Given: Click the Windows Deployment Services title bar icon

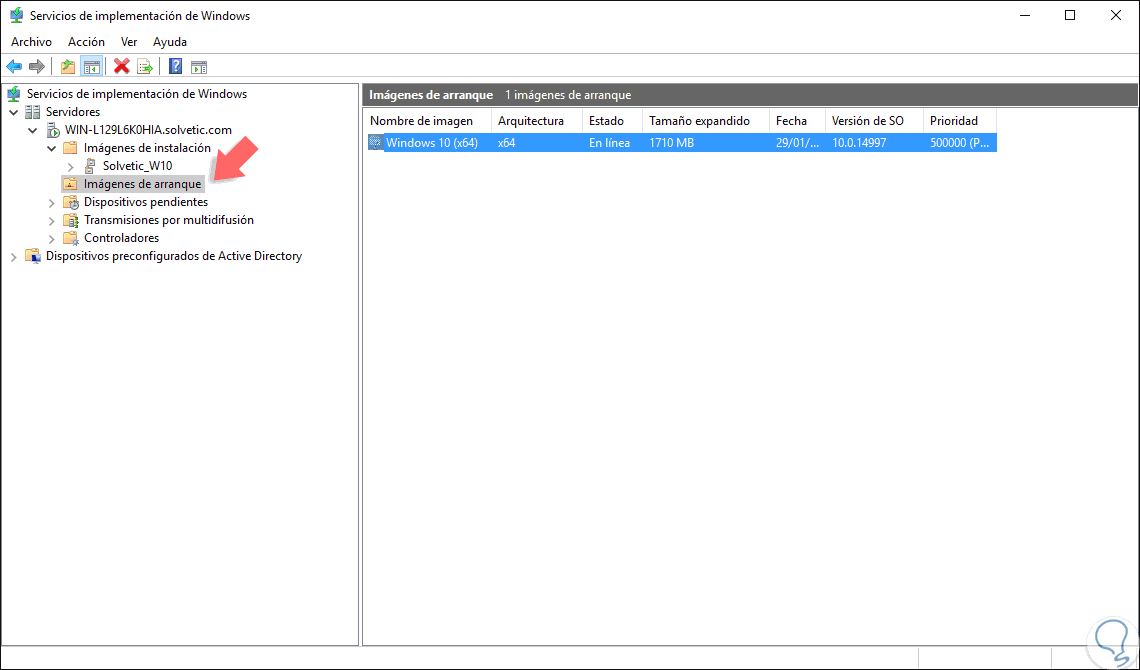Looking at the screenshot, I should point(16,15).
